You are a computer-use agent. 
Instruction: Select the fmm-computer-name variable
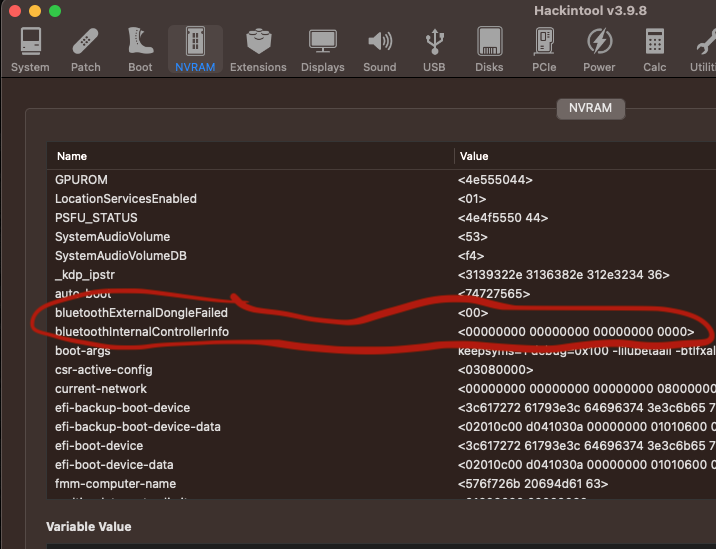(381, 484)
